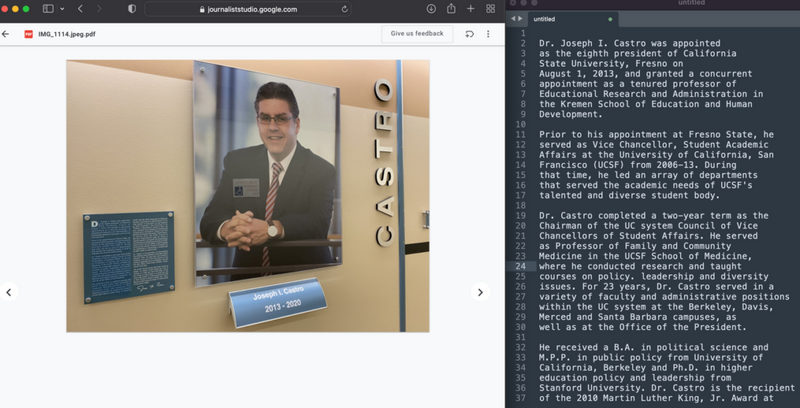800x408 pixels.
Task: Select the untitled tab in the editor
Action: [546, 19]
